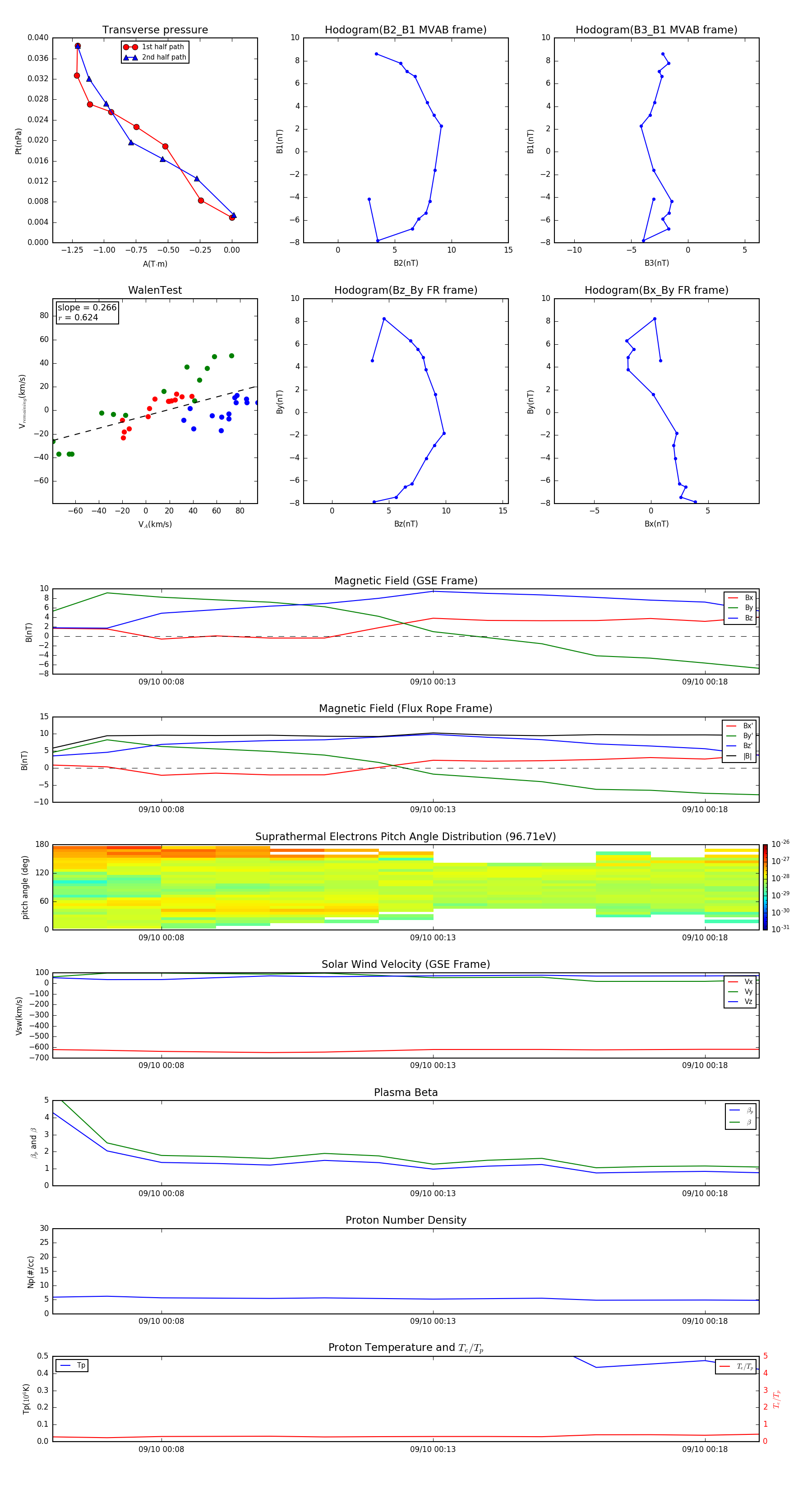Click 'Np(#/cc)' y-axis label

[x=31, y=1272]
